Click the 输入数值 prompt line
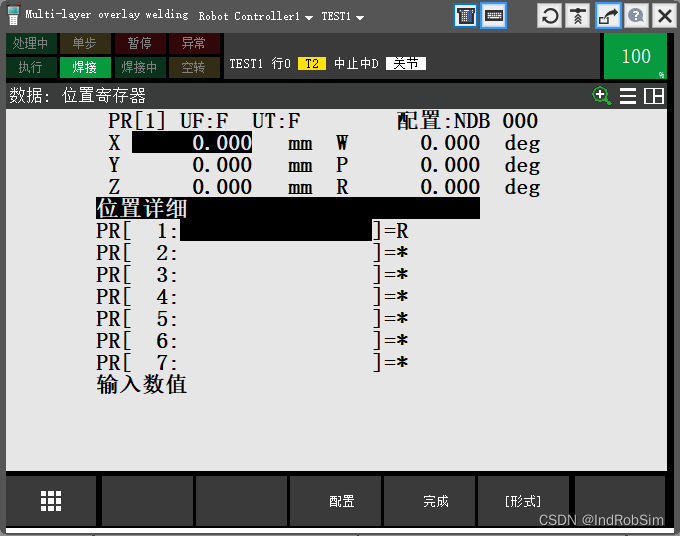This screenshot has width=680, height=536. [142, 385]
